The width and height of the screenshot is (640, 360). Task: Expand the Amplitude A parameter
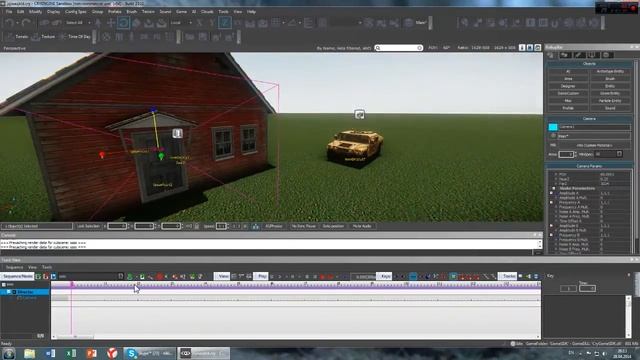pyautogui.click(x=551, y=193)
